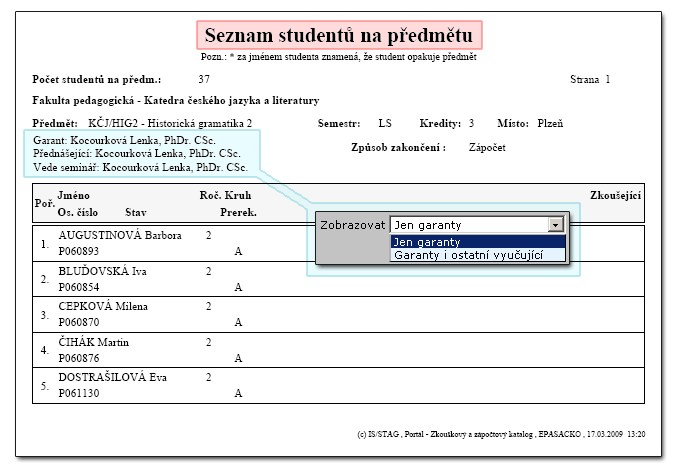679x472 pixels.
Task: Click personal number P060893
Action: coord(79,251)
